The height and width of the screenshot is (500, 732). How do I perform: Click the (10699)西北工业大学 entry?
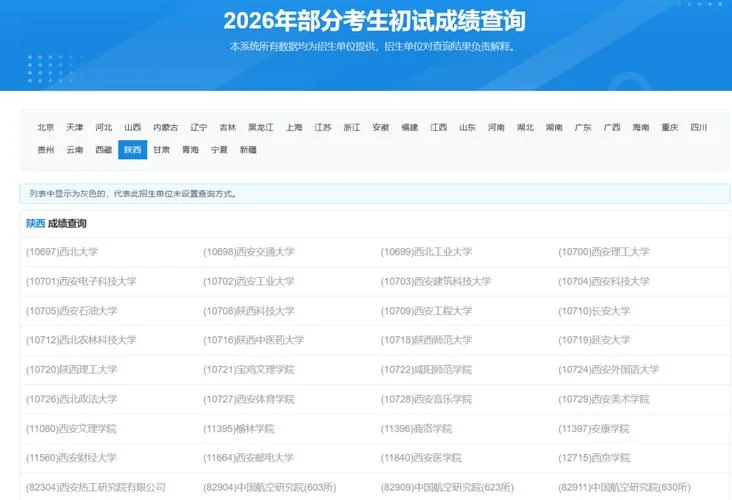point(426,252)
